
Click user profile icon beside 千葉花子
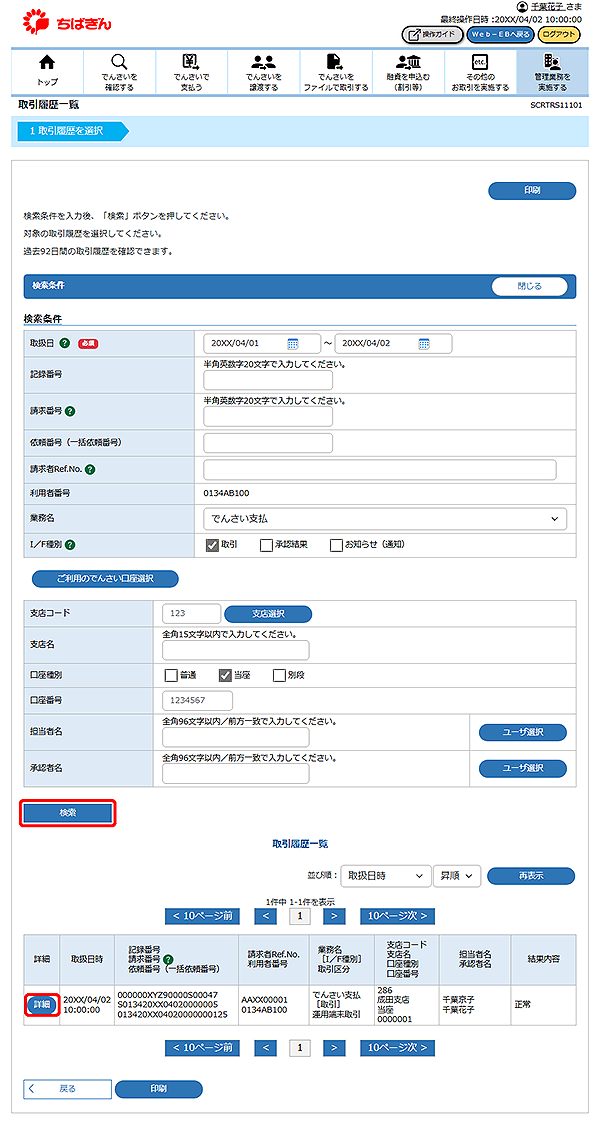[522, 6]
